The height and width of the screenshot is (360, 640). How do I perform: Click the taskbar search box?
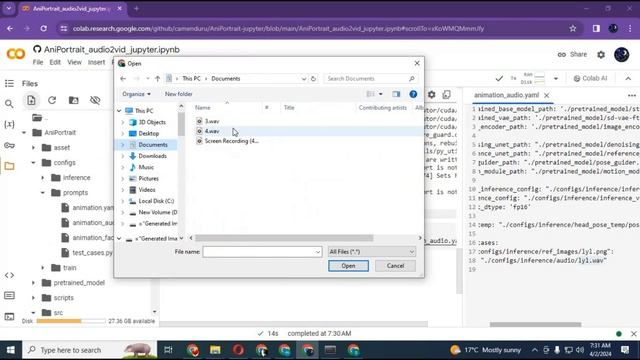click(x=89, y=350)
